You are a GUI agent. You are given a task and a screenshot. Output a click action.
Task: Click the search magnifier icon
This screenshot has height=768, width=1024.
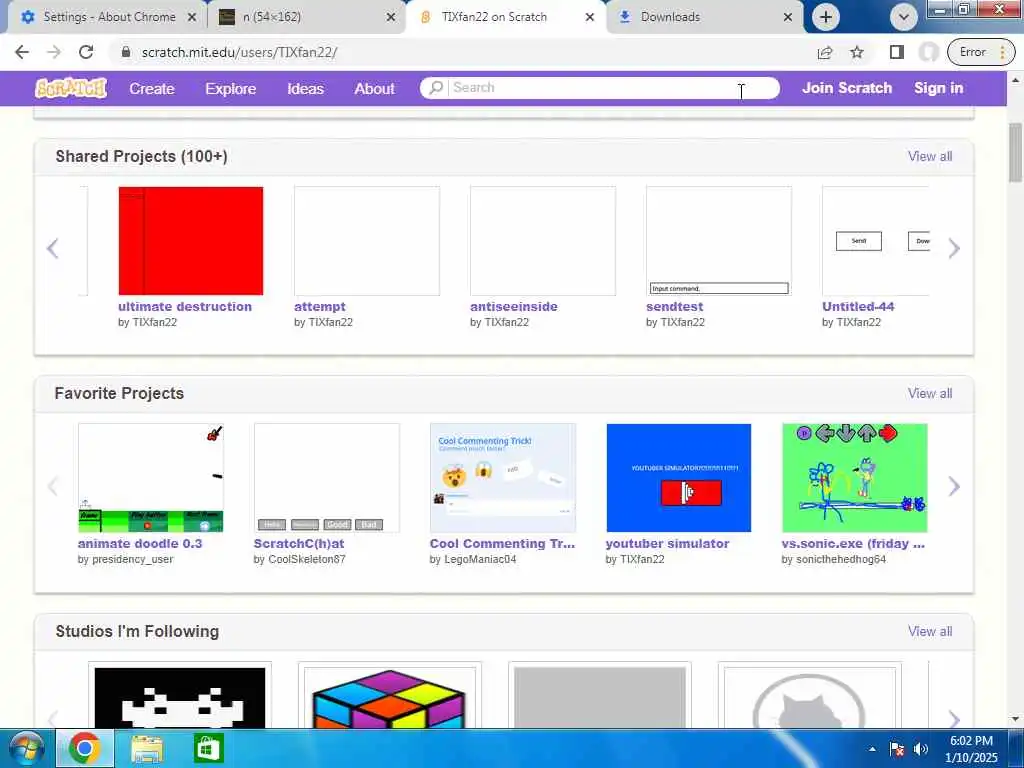pos(436,88)
